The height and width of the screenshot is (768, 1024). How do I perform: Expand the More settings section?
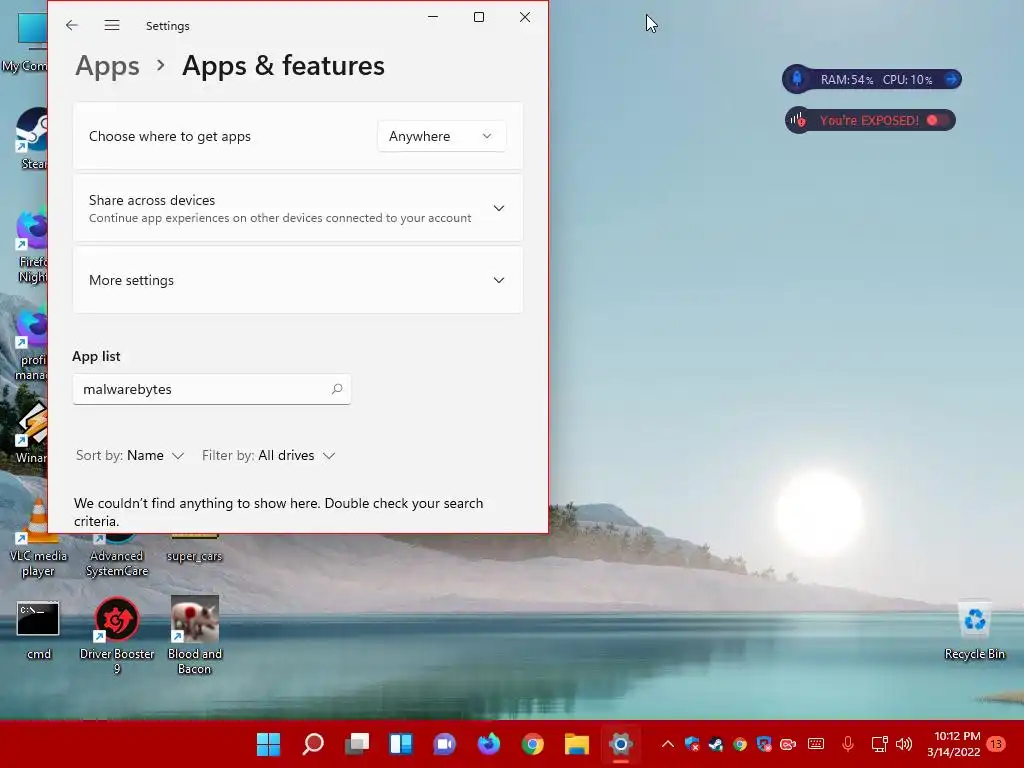[298, 280]
